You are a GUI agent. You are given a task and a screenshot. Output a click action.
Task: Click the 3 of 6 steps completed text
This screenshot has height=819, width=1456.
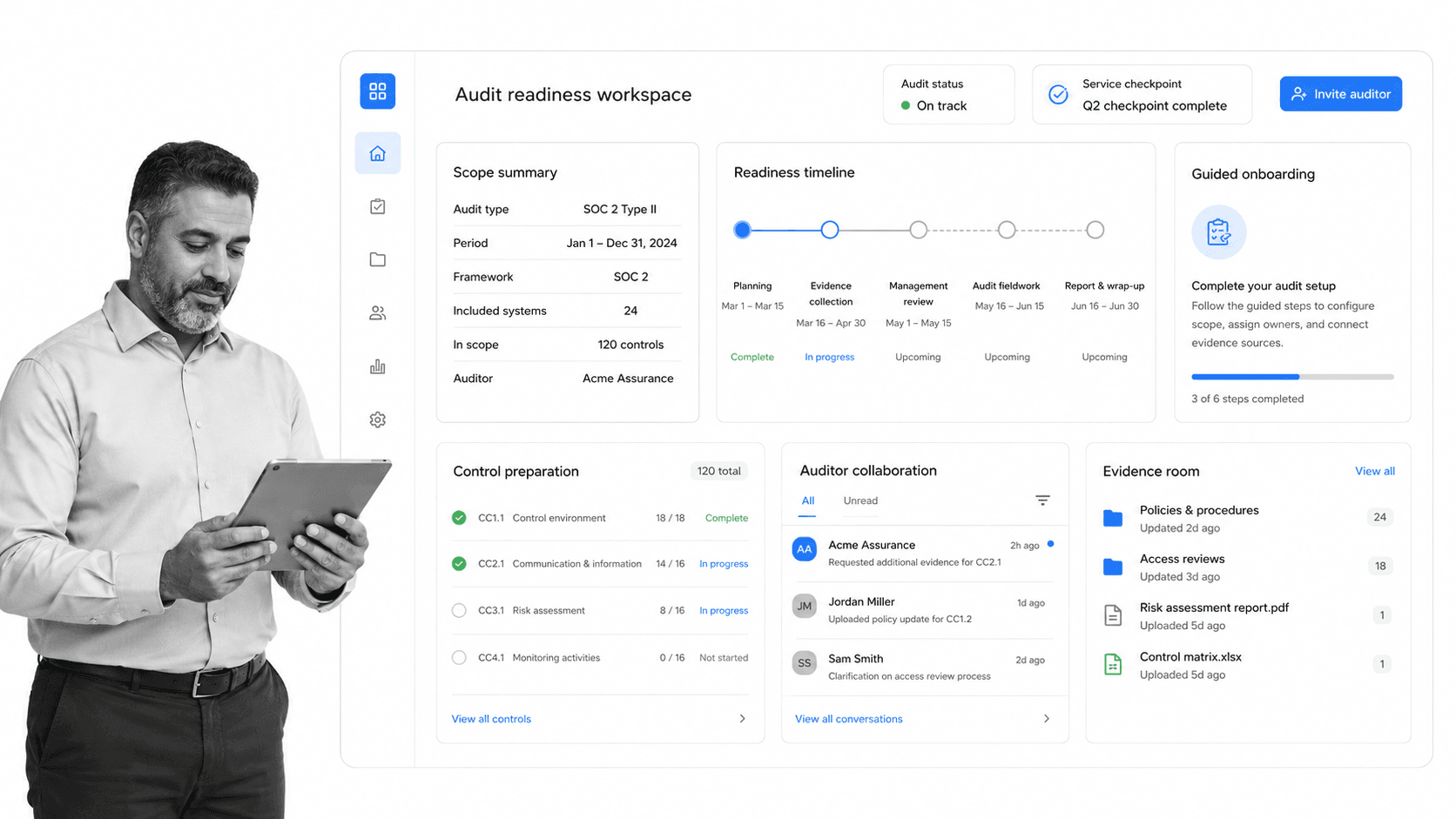pos(1247,399)
